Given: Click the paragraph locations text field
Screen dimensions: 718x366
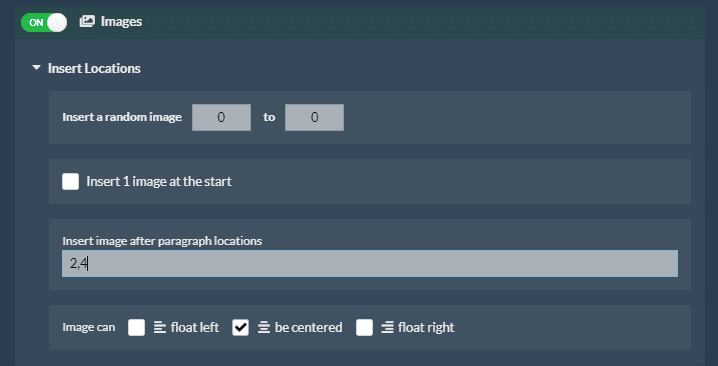Looking at the screenshot, I should pos(370,263).
